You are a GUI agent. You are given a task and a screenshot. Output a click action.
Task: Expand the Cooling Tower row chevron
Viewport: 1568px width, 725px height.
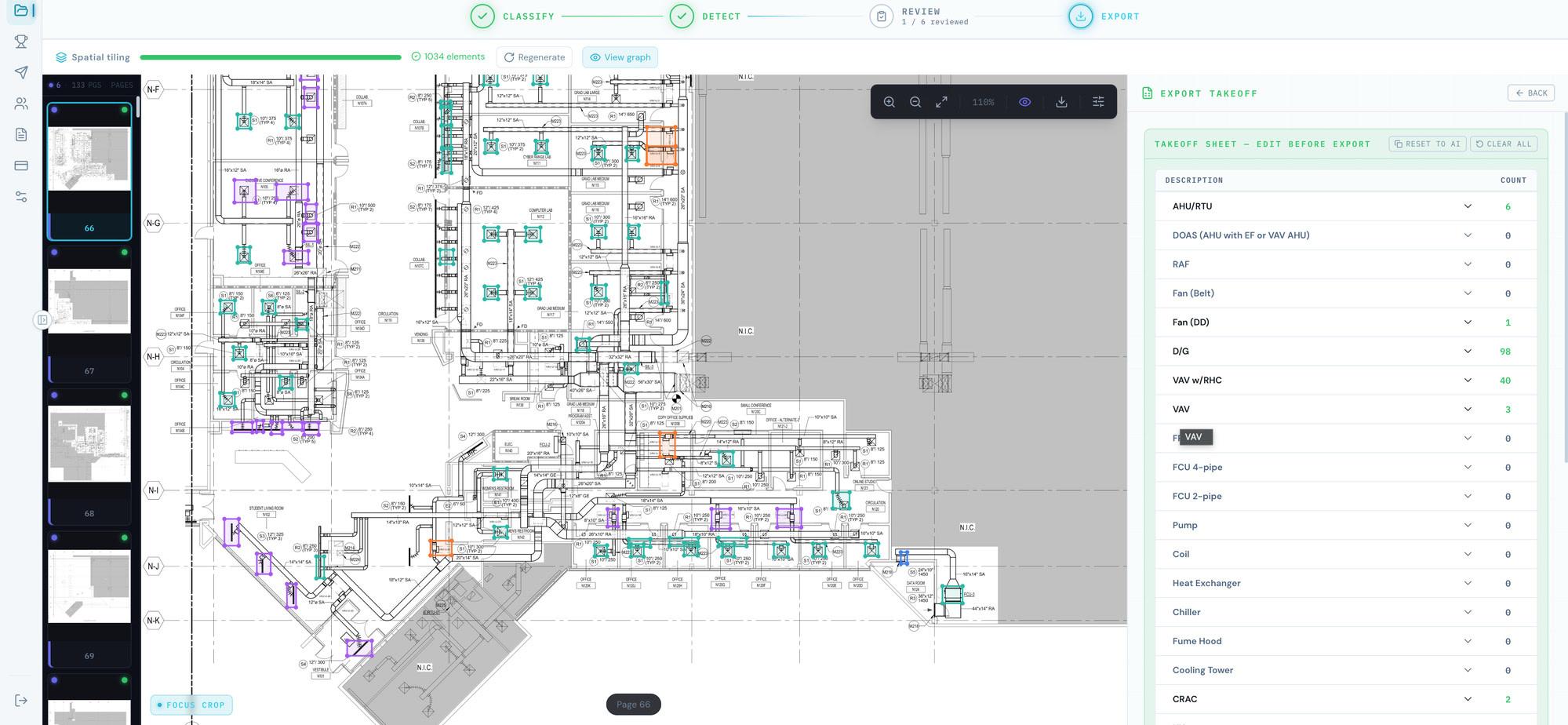tap(1468, 671)
